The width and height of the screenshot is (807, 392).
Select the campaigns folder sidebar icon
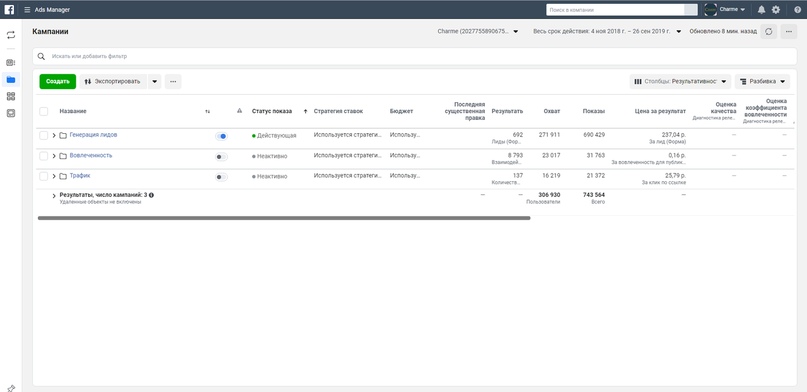click(x=11, y=79)
